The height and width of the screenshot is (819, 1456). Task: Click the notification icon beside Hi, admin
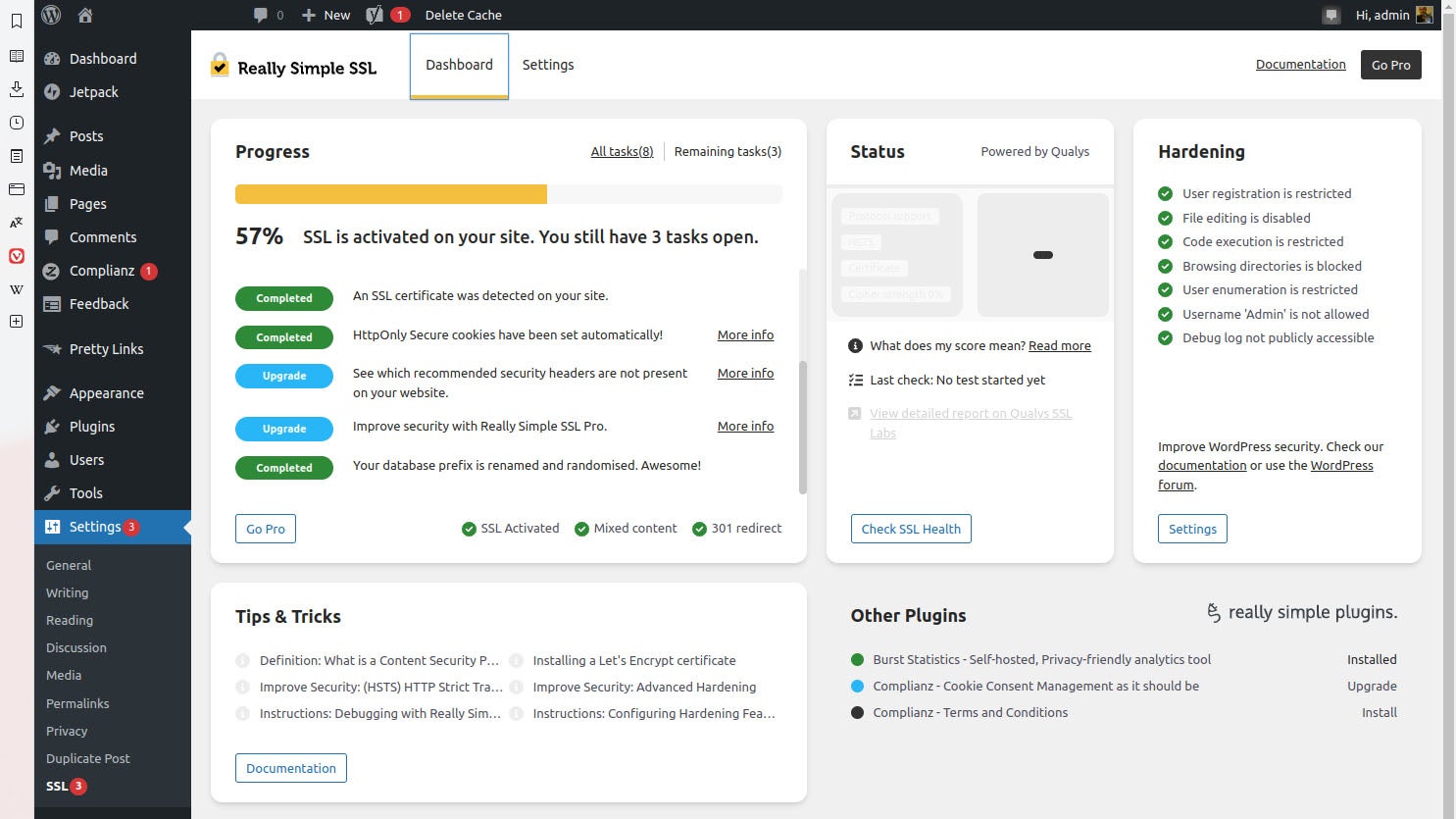click(x=1330, y=15)
